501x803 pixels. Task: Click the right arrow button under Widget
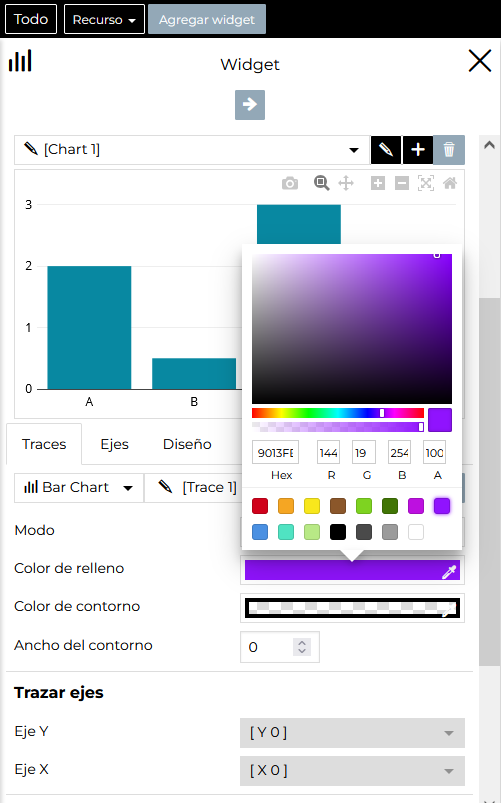tap(250, 104)
